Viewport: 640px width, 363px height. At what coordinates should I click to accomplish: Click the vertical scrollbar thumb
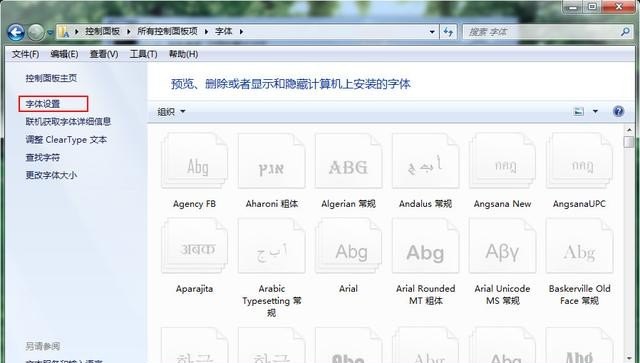(629, 143)
